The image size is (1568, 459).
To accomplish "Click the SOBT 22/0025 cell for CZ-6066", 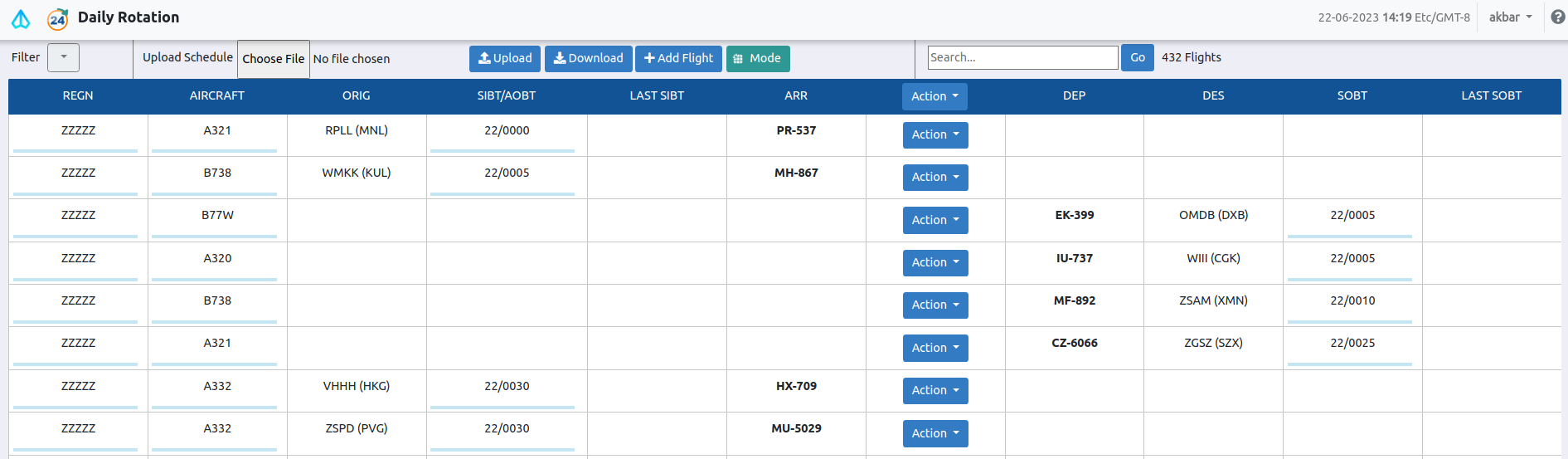I will click(x=1352, y=343).
